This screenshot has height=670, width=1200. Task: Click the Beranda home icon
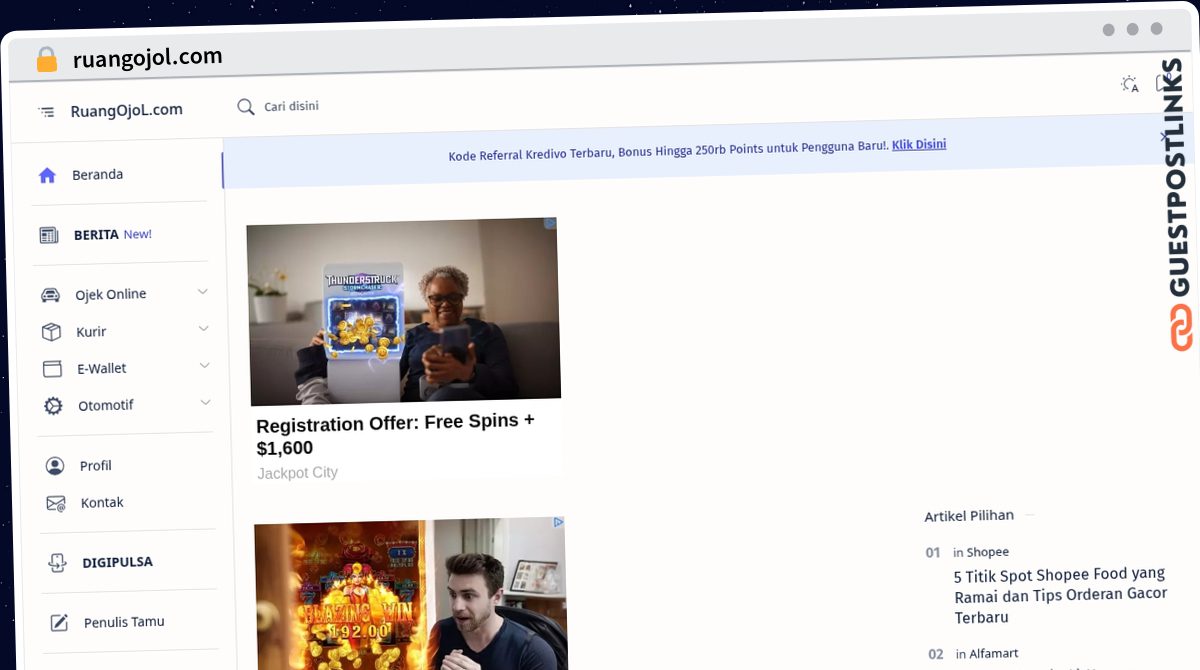tap(47, 175)
